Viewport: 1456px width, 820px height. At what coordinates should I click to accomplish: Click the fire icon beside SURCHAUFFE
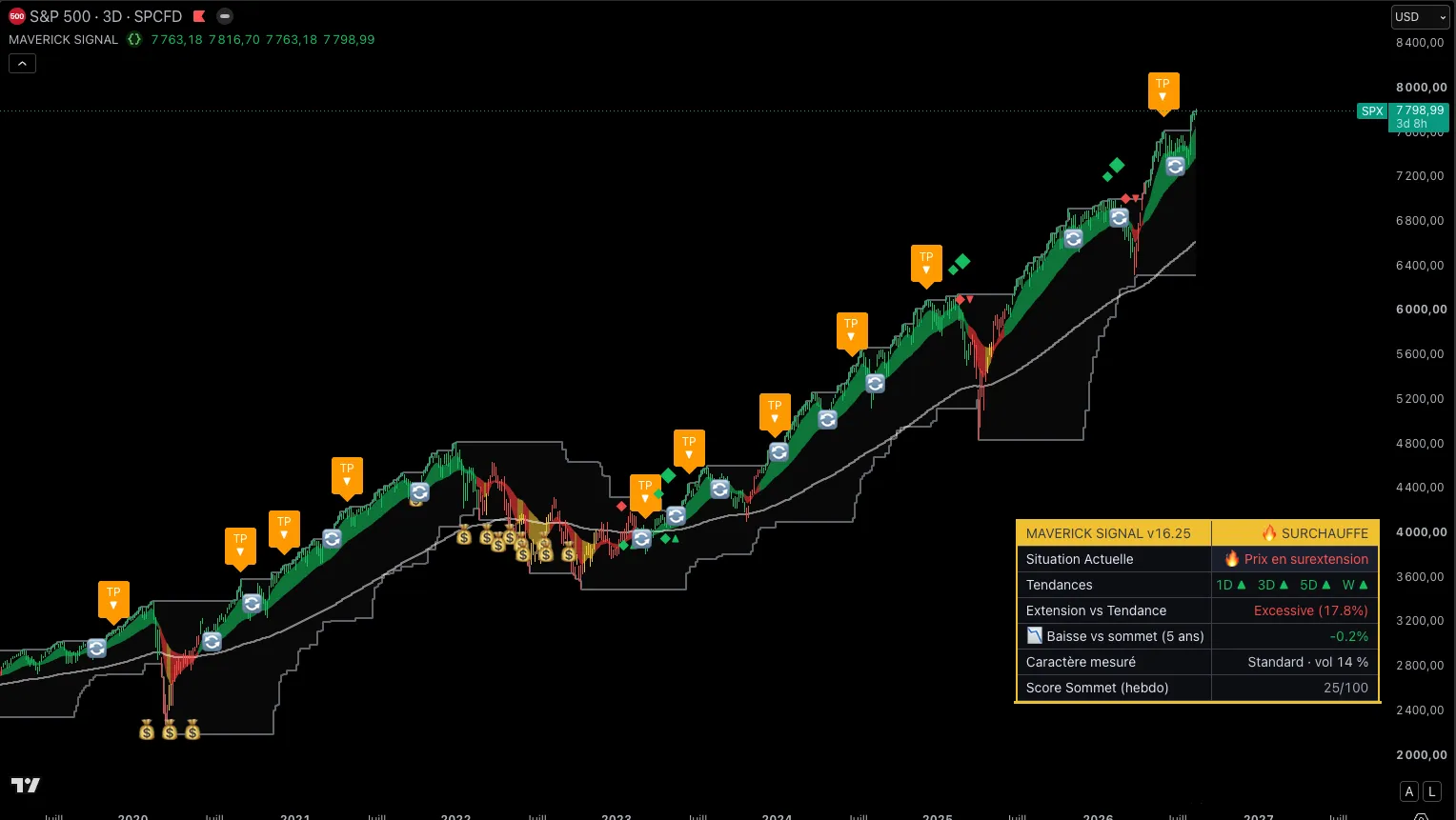(x=1269, y=532)
